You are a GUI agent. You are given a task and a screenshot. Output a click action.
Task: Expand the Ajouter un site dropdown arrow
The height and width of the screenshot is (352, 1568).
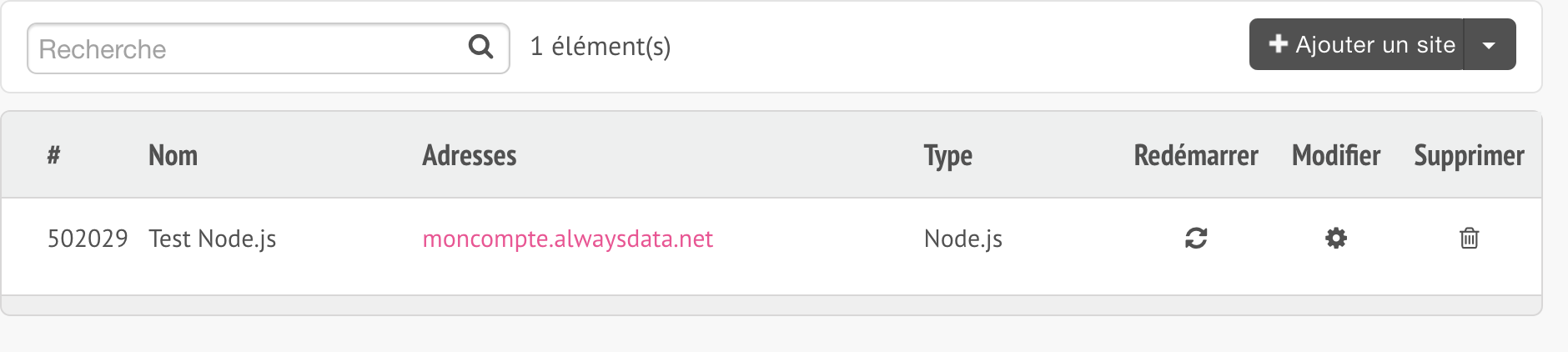click(x=1490, y=45)
